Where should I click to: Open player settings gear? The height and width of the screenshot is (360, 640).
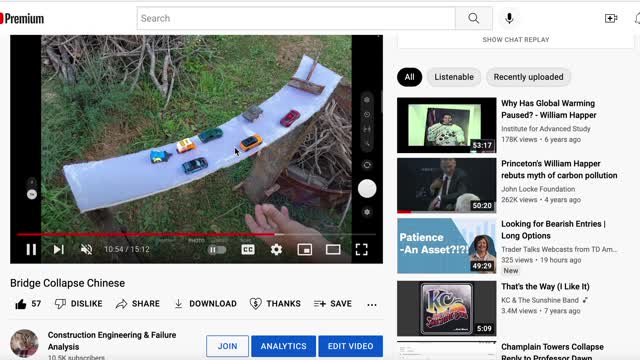[x=276, y=249]
